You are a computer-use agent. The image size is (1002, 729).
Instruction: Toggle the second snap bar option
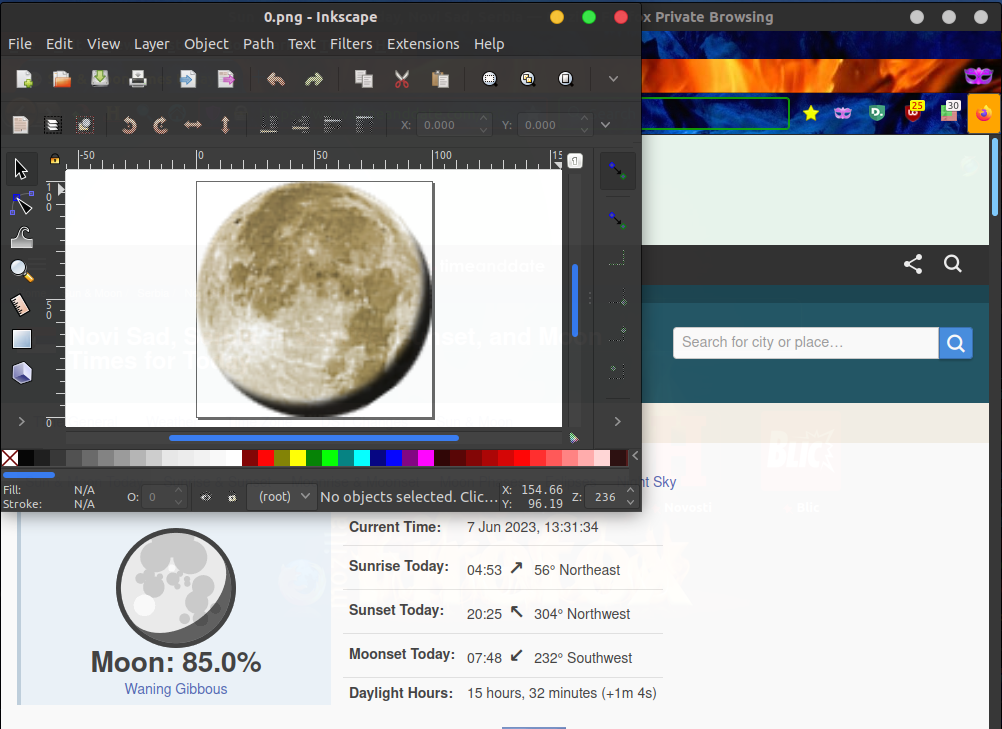(x=617, y=221)
